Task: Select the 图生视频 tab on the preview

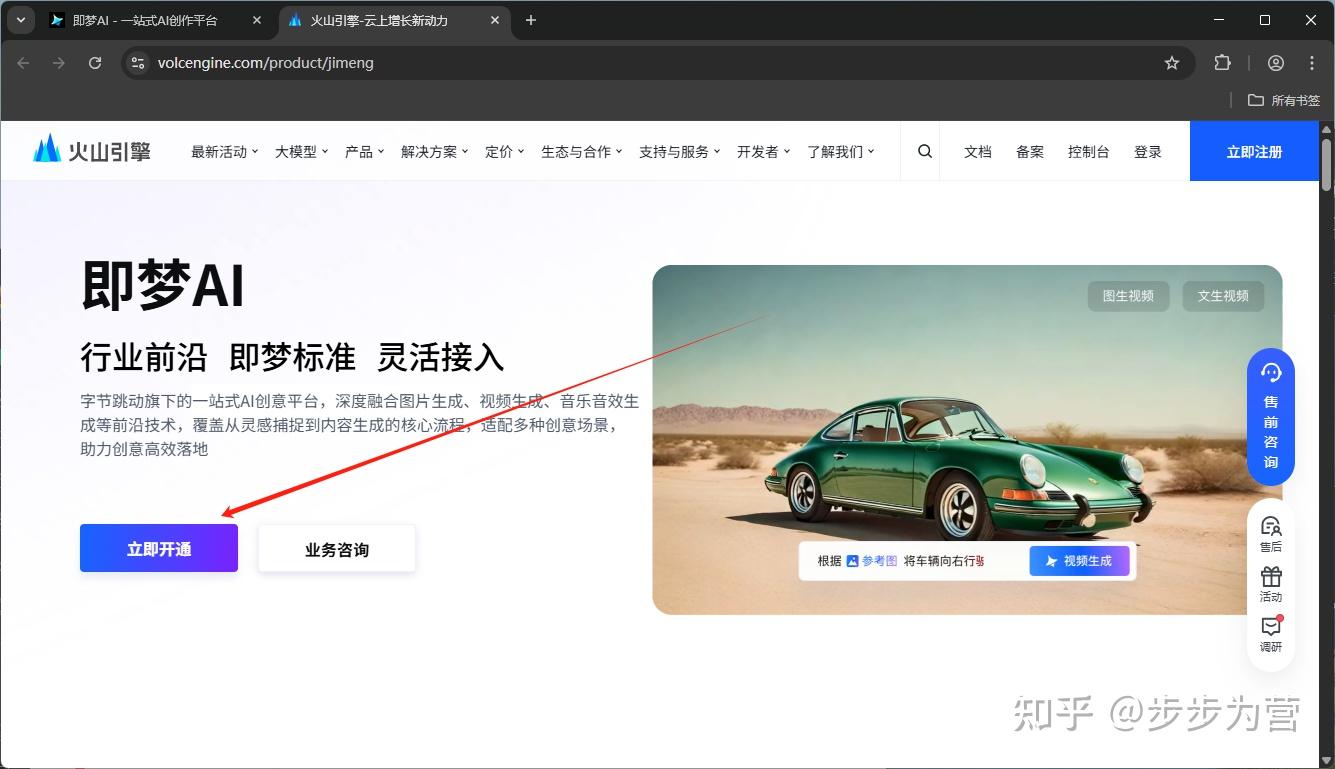Action: tap(1128, 296)
